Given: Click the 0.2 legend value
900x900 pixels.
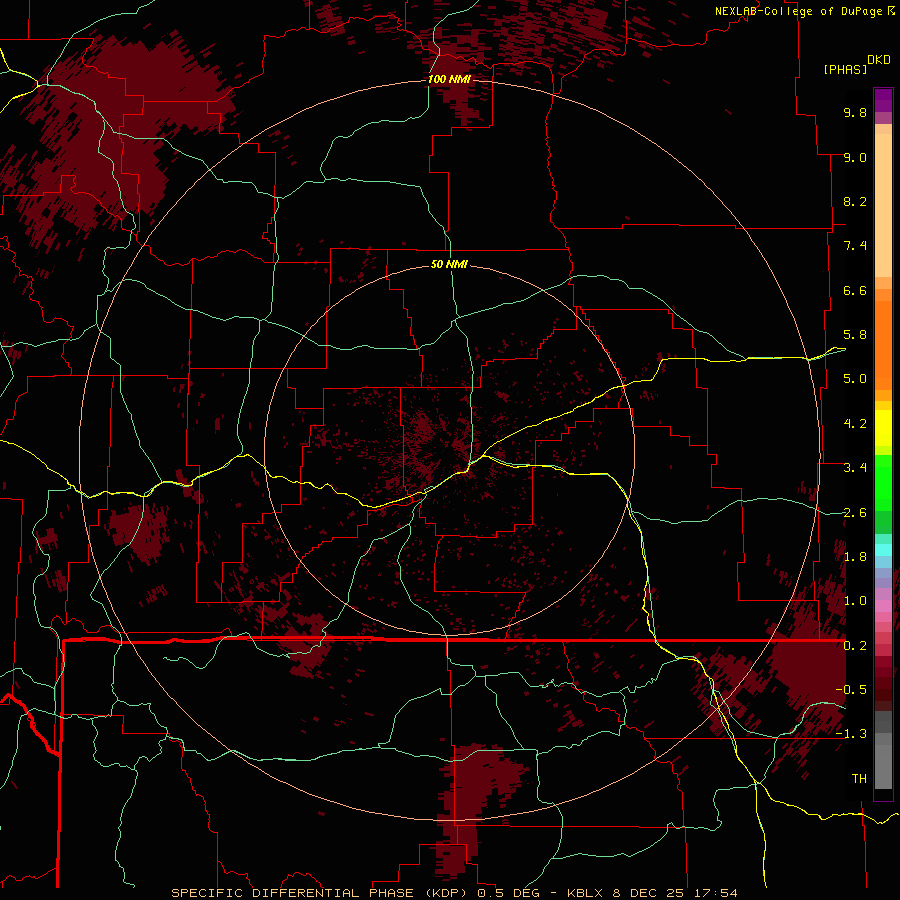Looking at the screenshot, I should [855, 646].
